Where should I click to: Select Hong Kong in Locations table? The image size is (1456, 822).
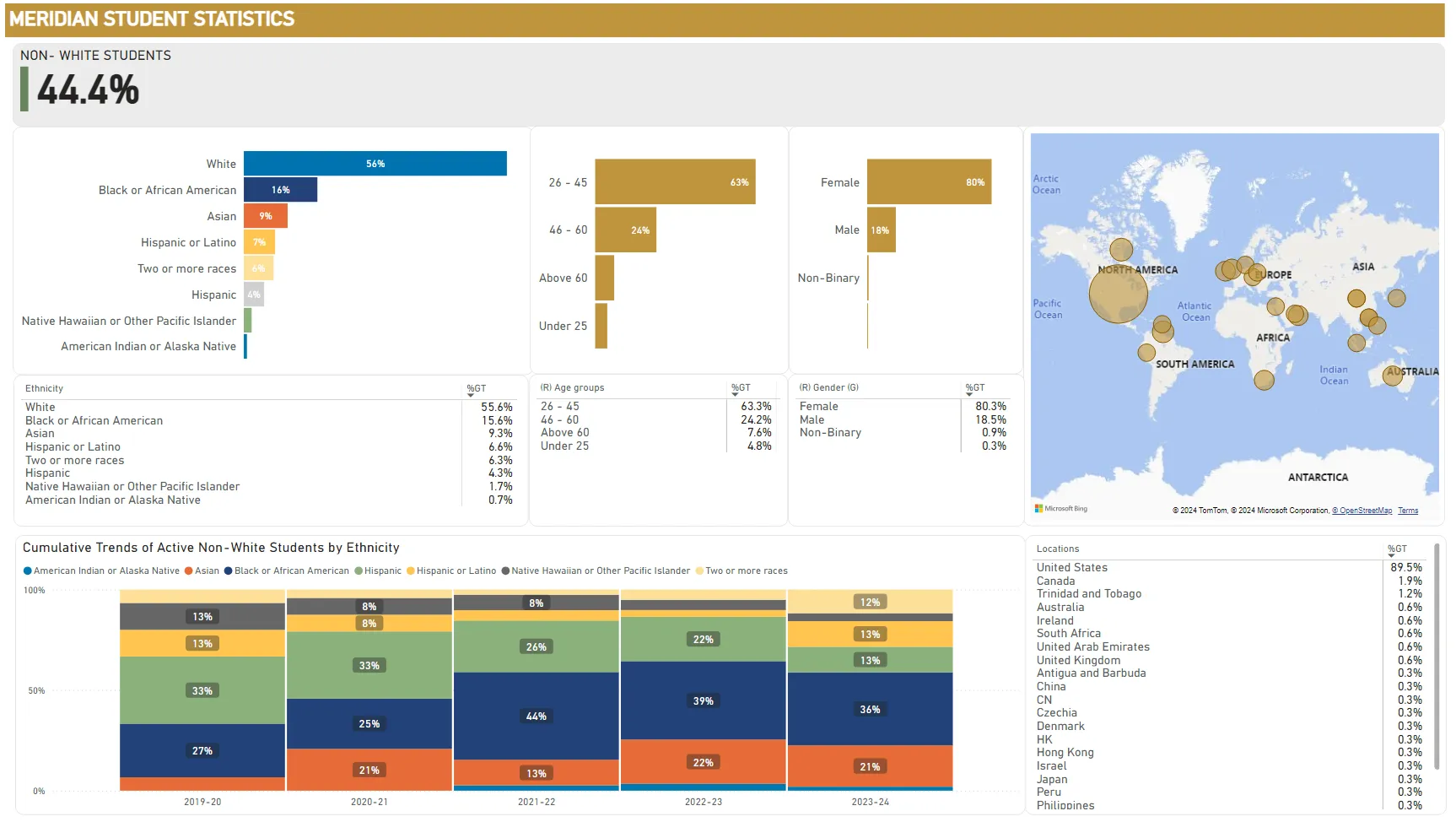pyautogui.click(x=1229, y=753)
